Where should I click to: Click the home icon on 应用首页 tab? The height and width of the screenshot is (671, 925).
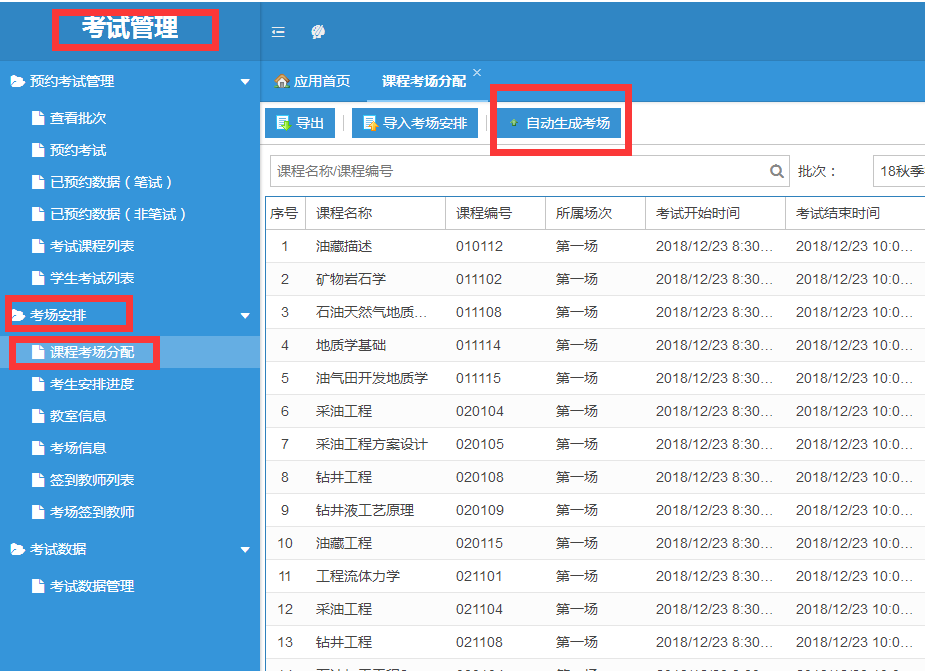(281, 81)
